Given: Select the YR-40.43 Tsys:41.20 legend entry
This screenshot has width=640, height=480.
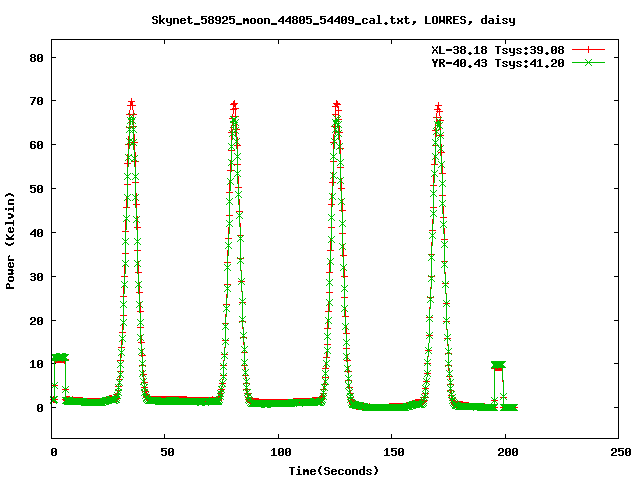Looking at the screenshot, I should (x=498, y=63).
